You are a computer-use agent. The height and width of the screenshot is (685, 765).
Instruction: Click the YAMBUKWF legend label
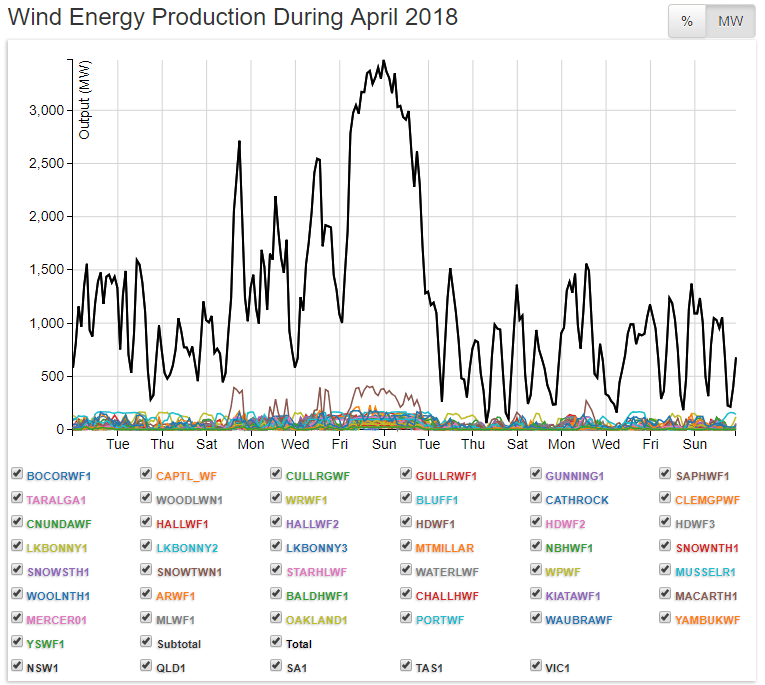tap(707, 620)
